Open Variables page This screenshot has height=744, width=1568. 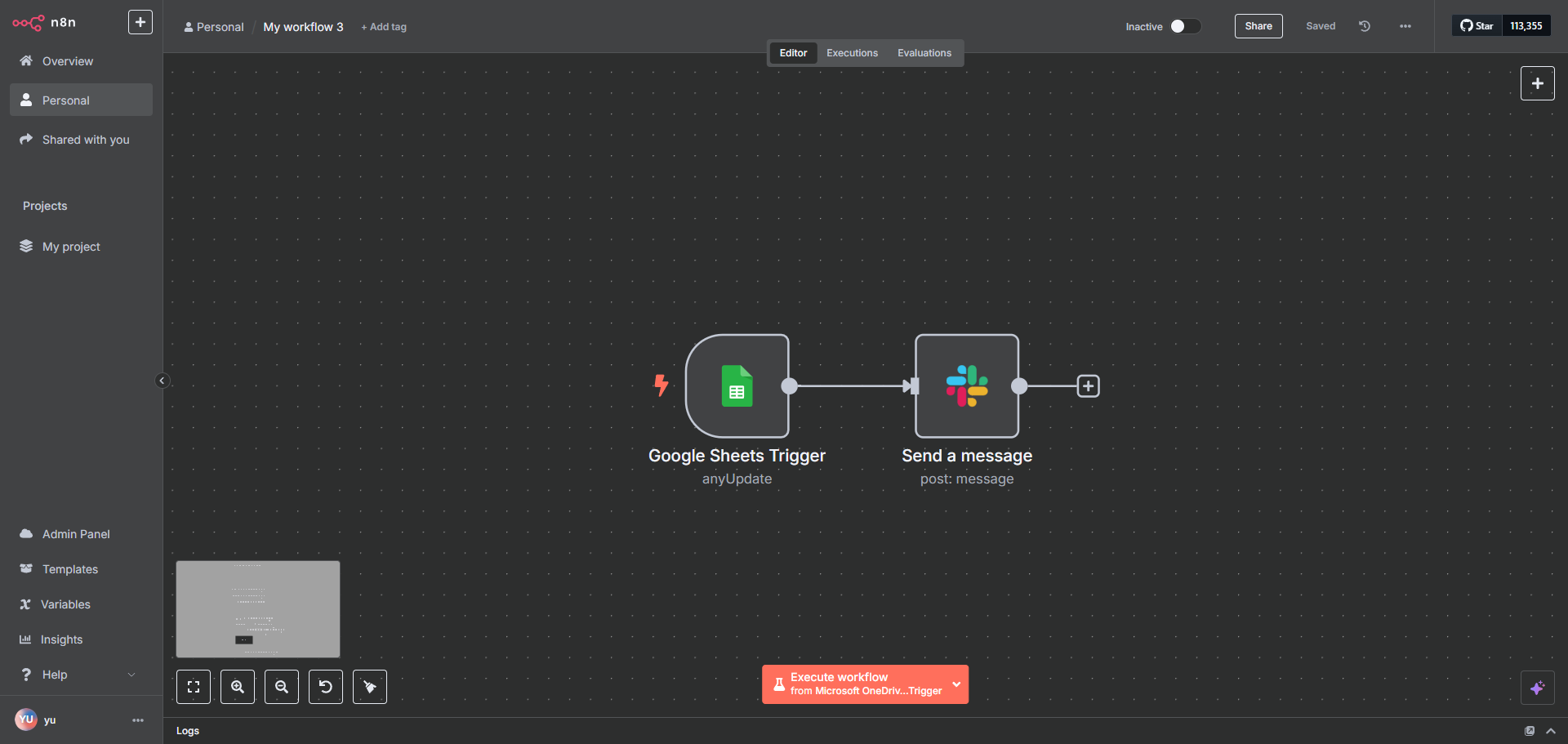point(81,604)
